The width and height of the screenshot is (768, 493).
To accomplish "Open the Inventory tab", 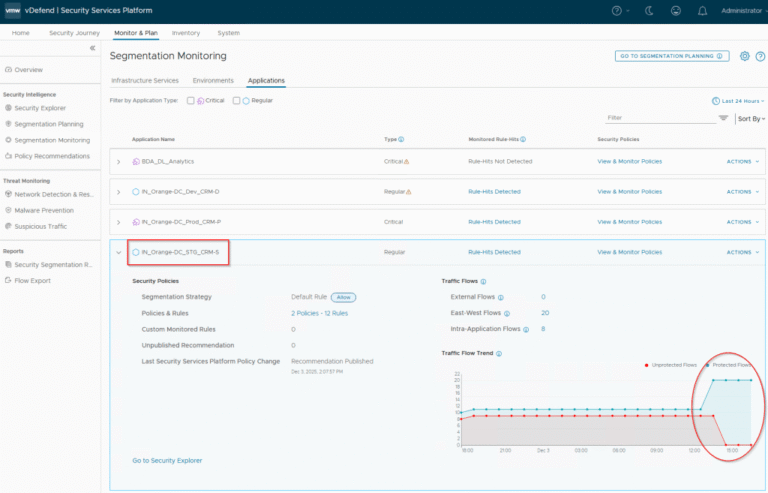I will [x=186, y=33].
